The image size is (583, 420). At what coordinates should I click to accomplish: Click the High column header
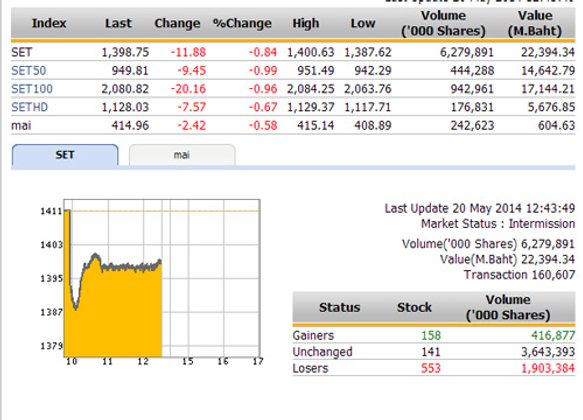coord(306,23)
